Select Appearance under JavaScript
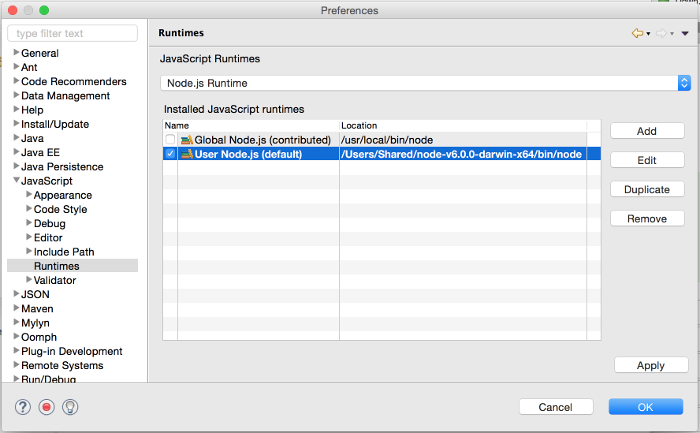700x433 pixels. pyautogui.click(x=63, y=195)
